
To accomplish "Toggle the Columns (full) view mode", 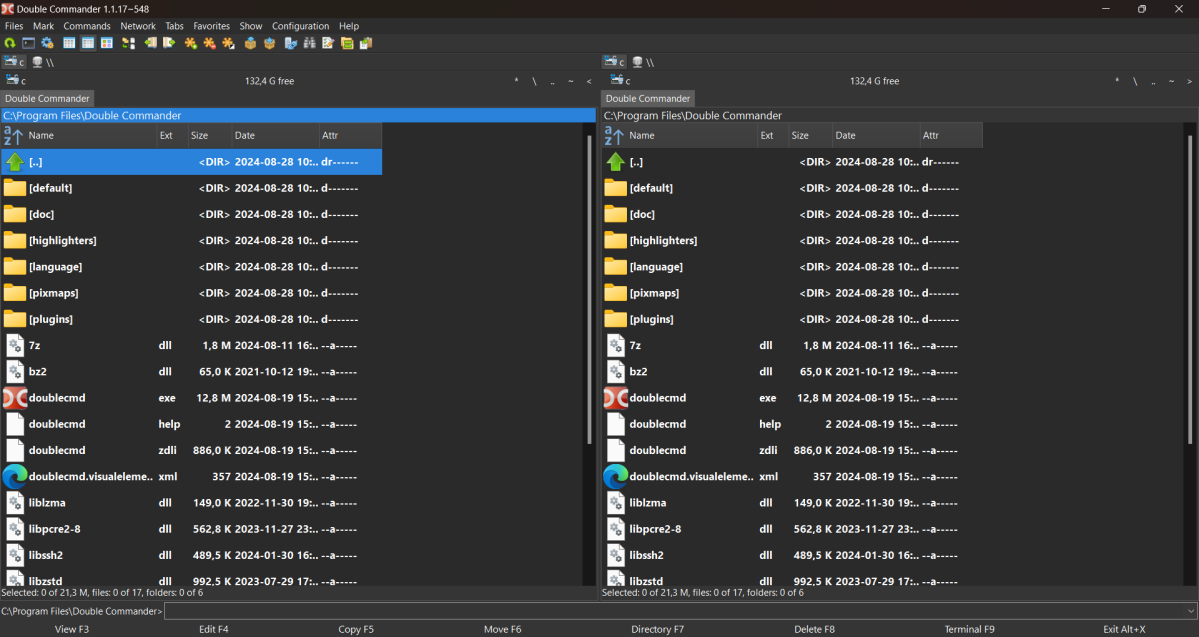I will coord(88,43).
